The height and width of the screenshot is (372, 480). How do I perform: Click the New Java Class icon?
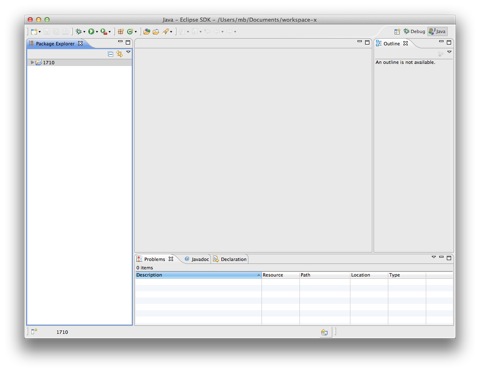(x=130, y=31)
